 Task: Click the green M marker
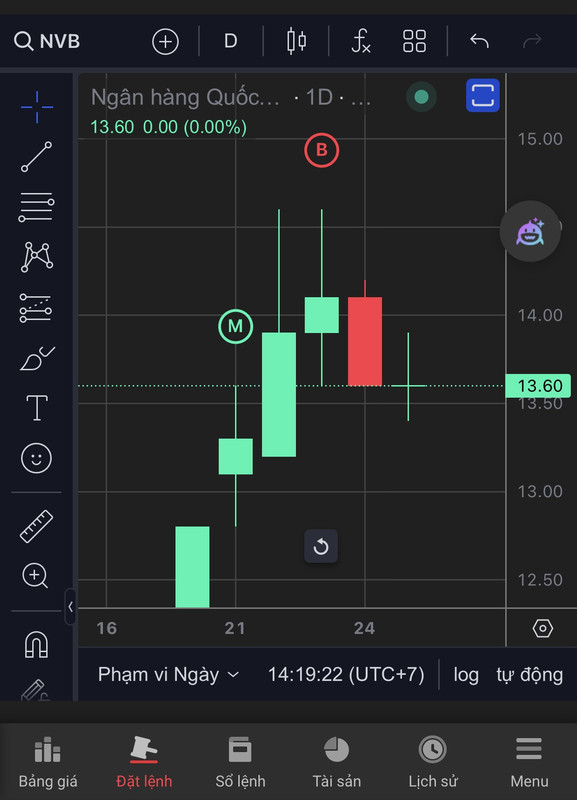pyautogui.click(x=235, y=326)
